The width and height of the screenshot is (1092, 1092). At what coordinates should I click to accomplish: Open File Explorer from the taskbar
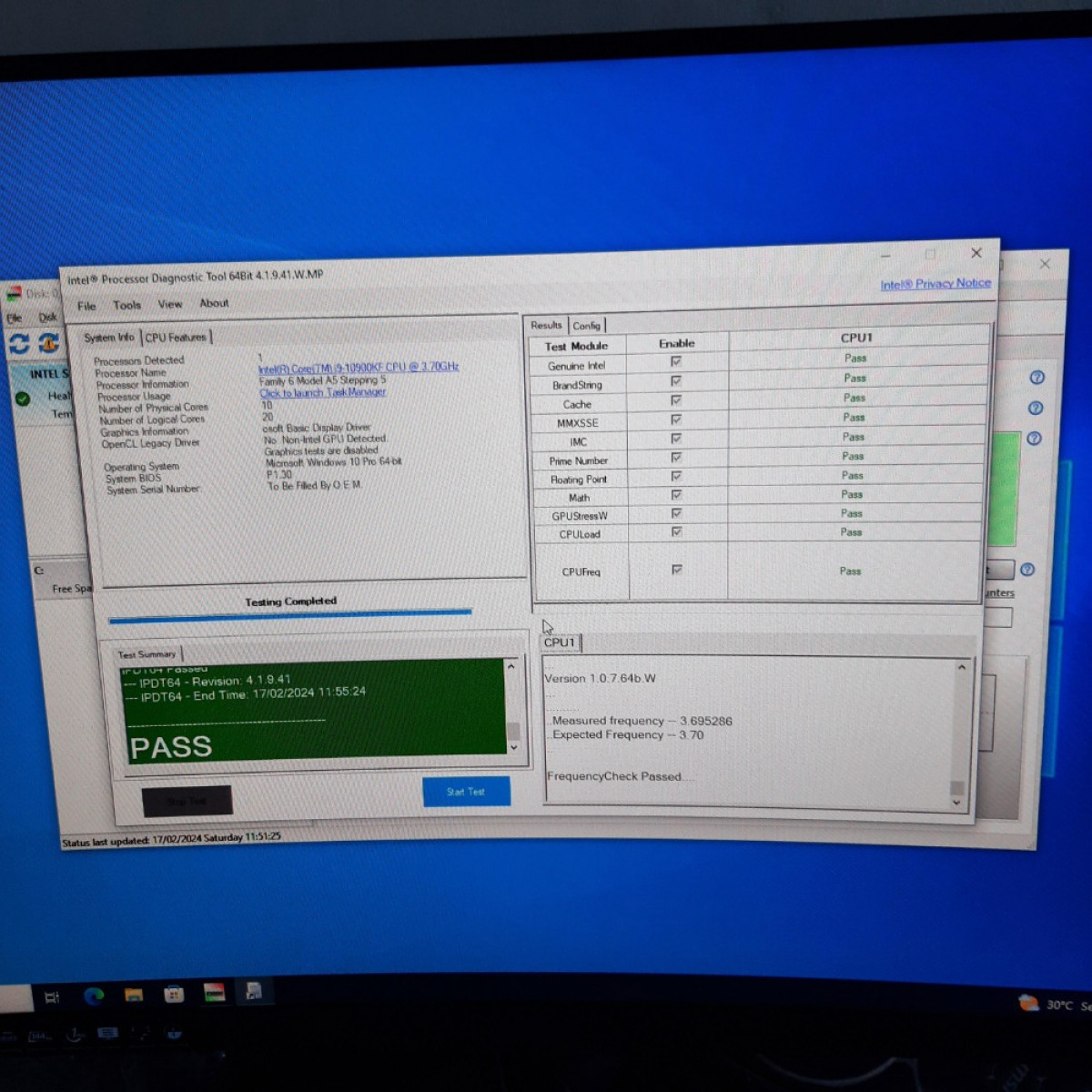[134, 995]
